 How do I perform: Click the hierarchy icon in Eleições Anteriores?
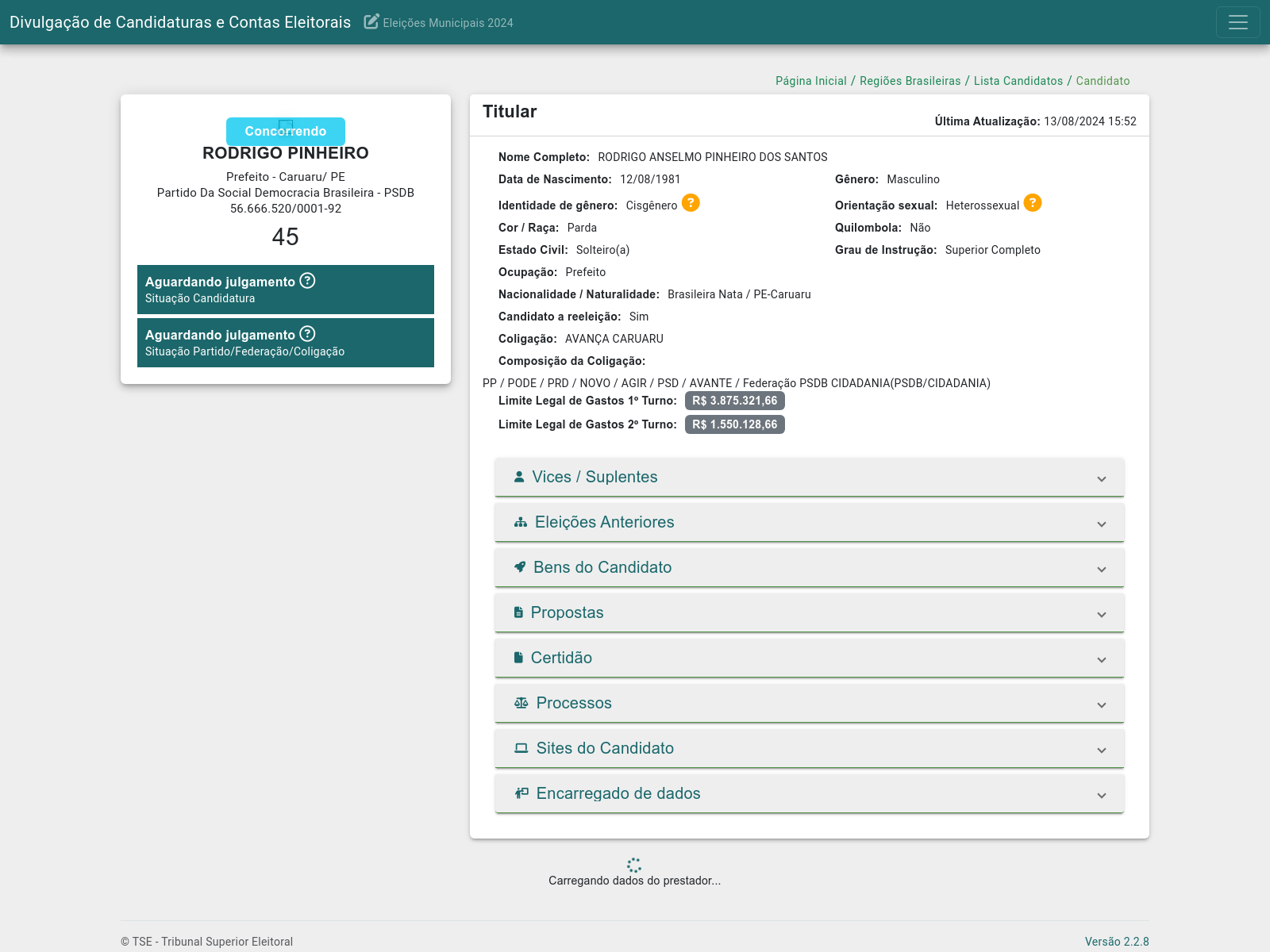[521, 522]
